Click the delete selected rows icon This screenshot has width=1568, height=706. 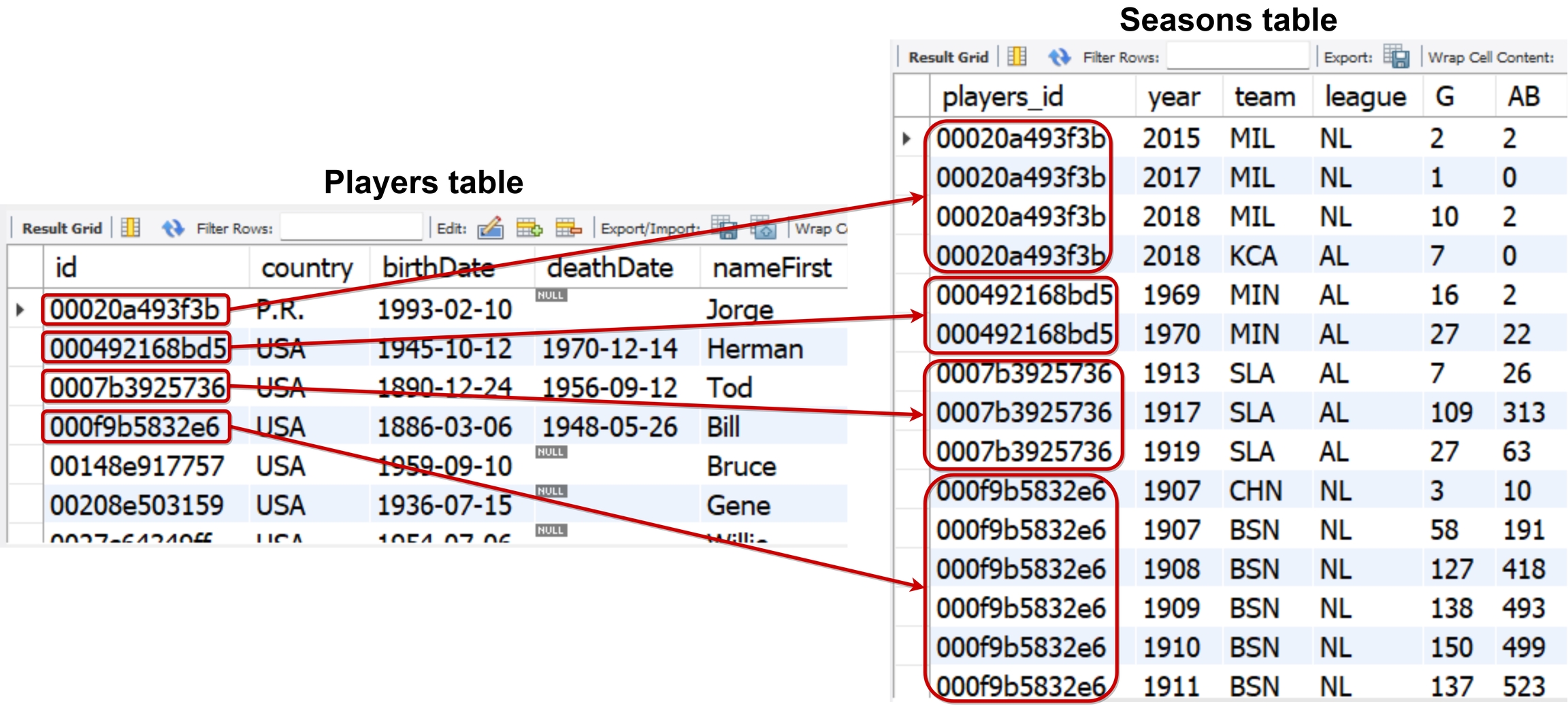[568, 228]
